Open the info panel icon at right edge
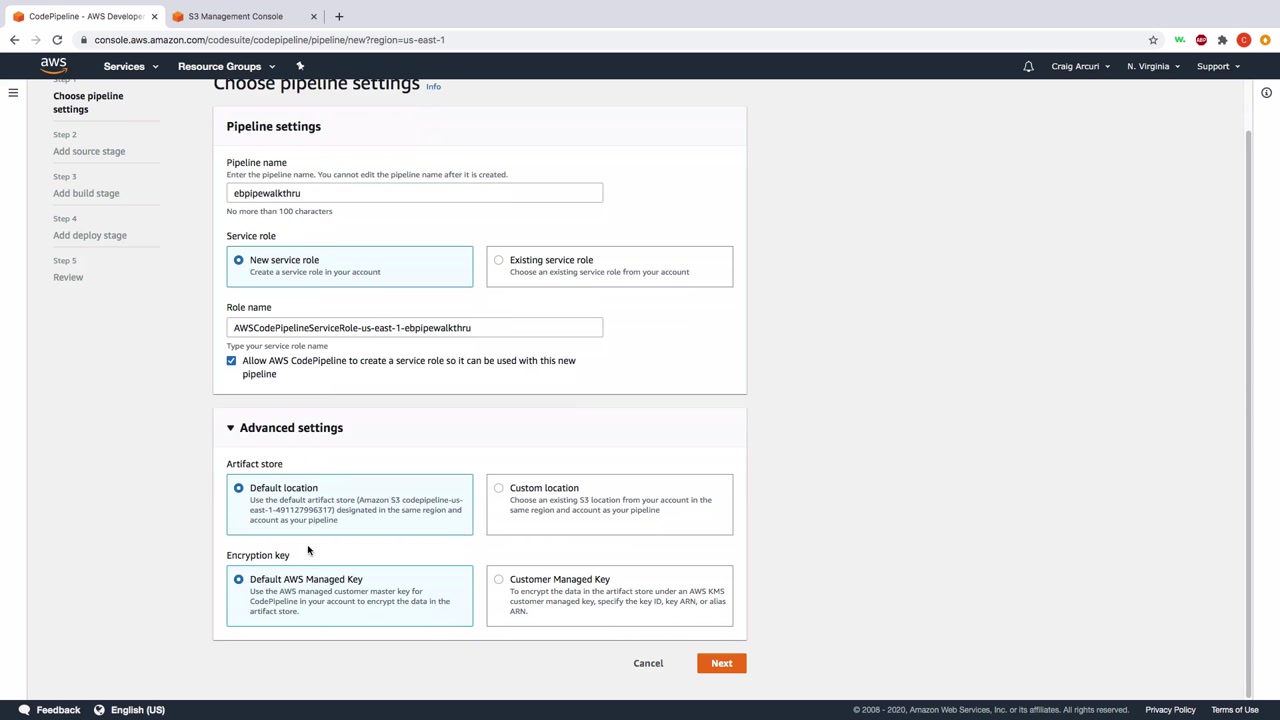Image resolution: width=1280 pixels, height=720 pixels. click(1266, 93)
